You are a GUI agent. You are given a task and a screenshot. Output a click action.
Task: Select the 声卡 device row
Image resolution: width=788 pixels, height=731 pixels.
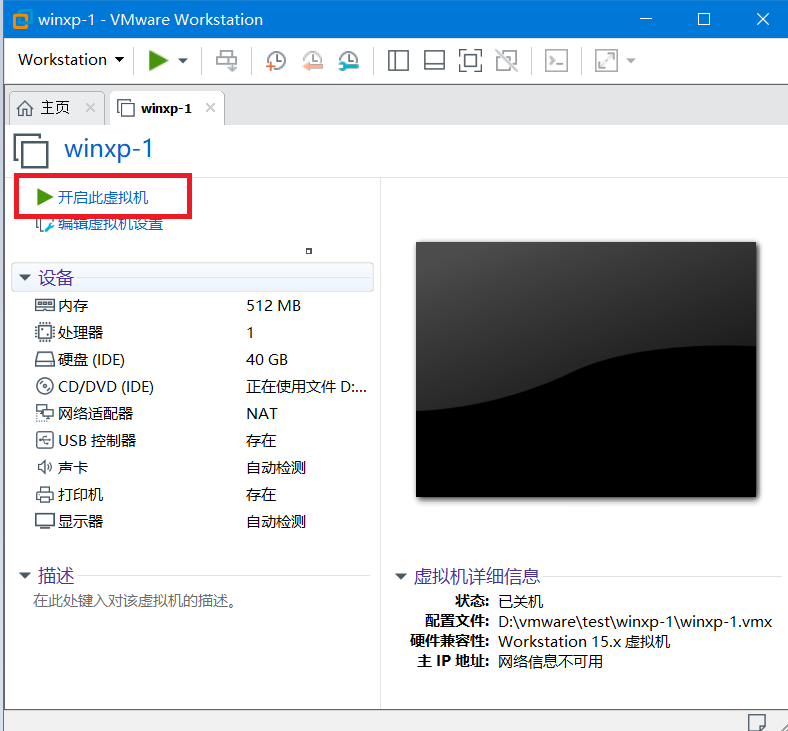point(201,468)
